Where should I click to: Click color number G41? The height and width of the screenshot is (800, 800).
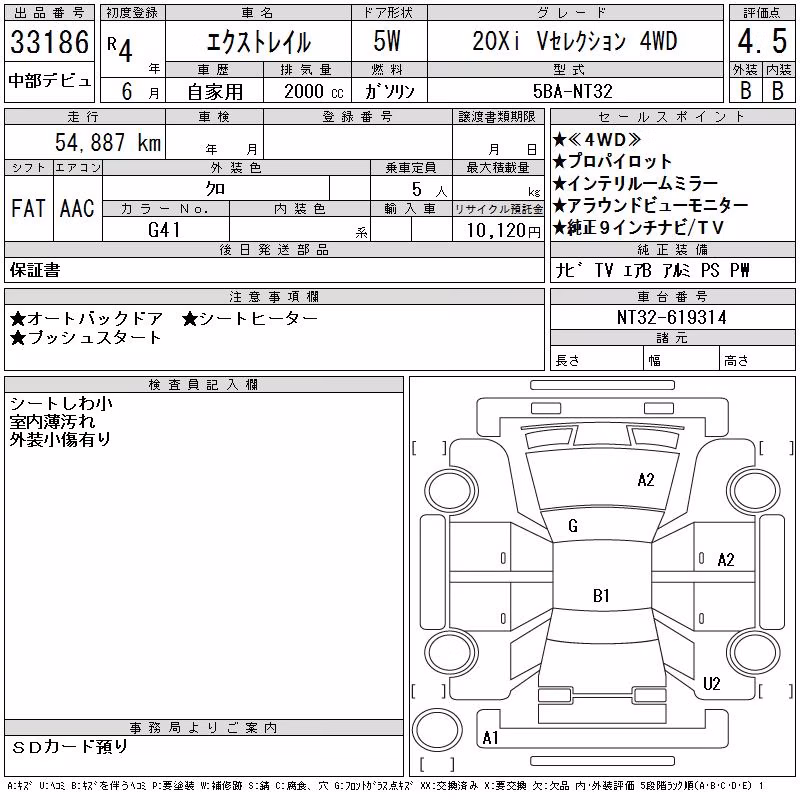[x=164, y=230]
